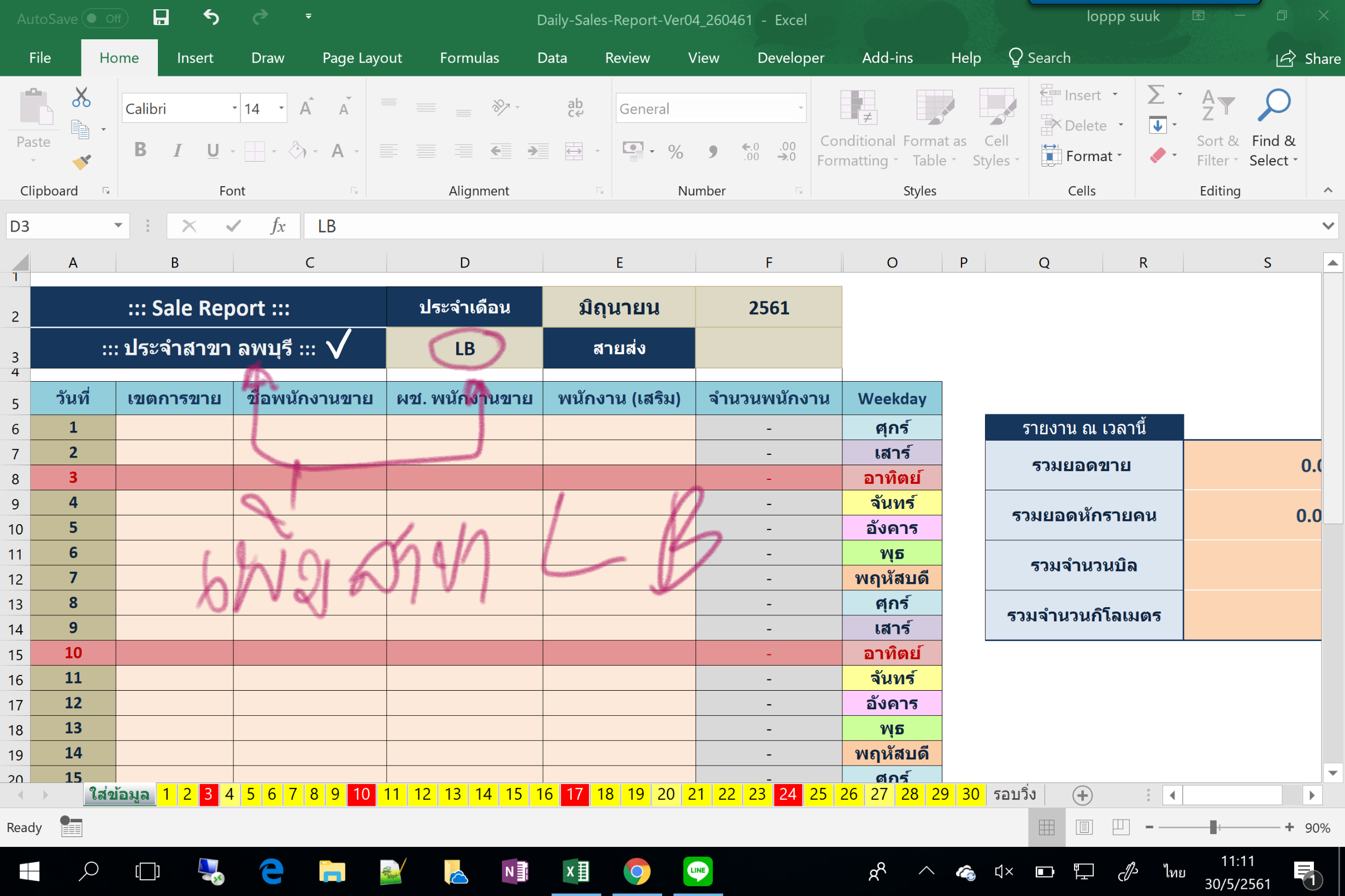Click the Undo arrow icon
1345x896 pixels.
tap(211, 17)
